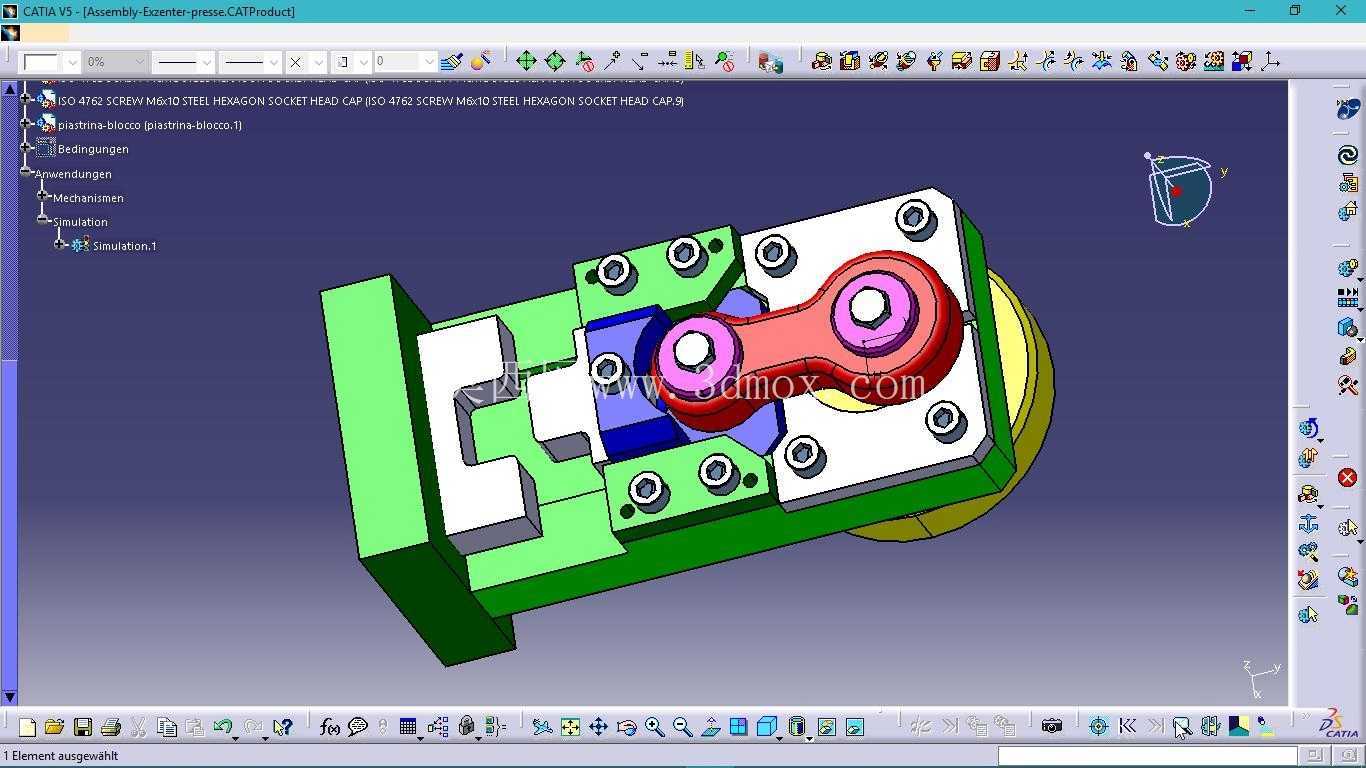
Task: Select Simulation.1 in the tree
Action: click(x=124, y=246)
